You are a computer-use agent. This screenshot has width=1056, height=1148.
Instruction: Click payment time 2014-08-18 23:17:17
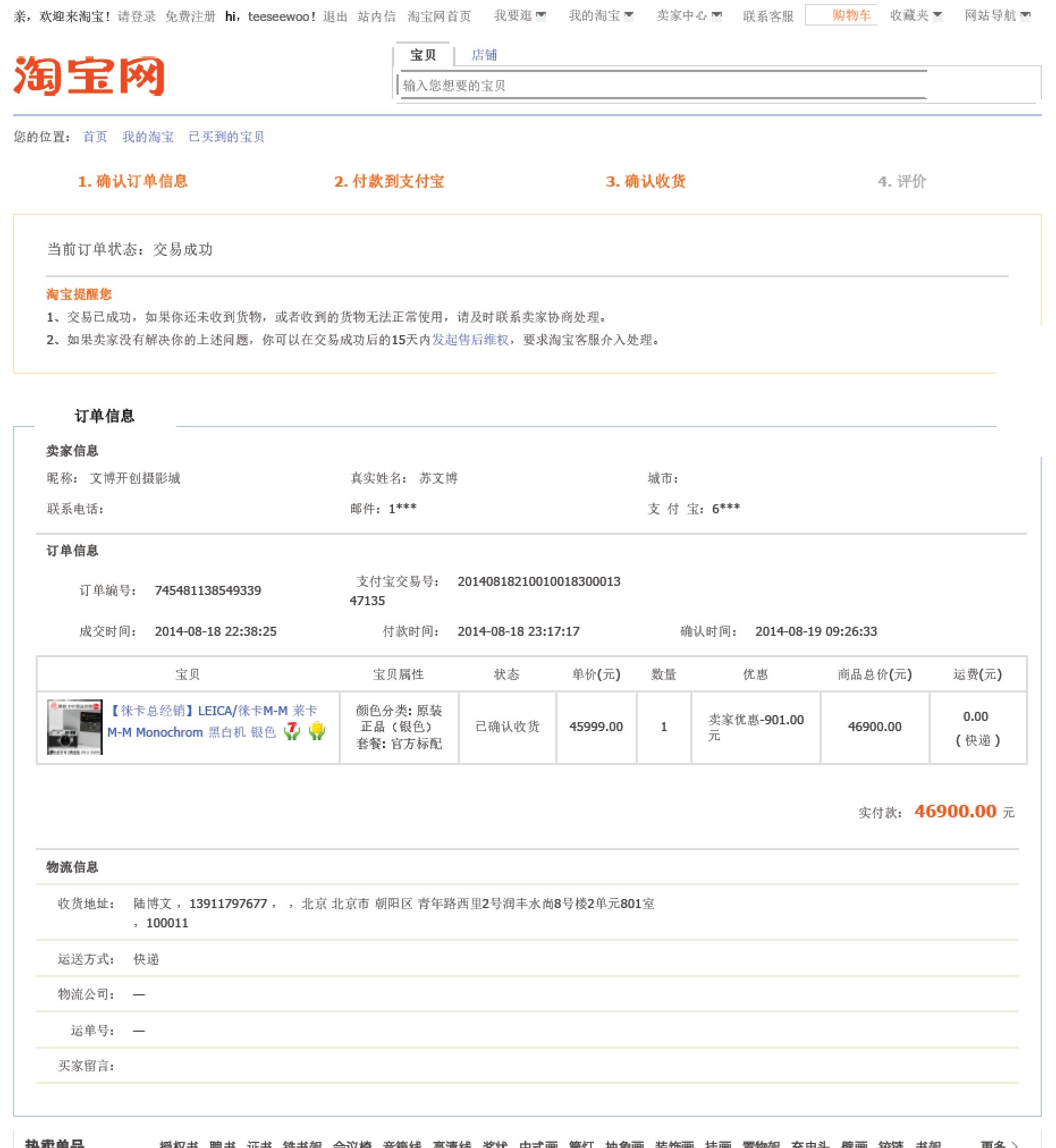point(518,631)
